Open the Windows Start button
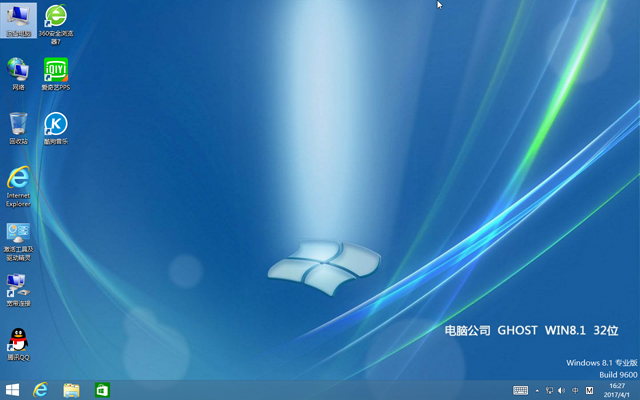This screenshot has width=640, height=400. 13,390
